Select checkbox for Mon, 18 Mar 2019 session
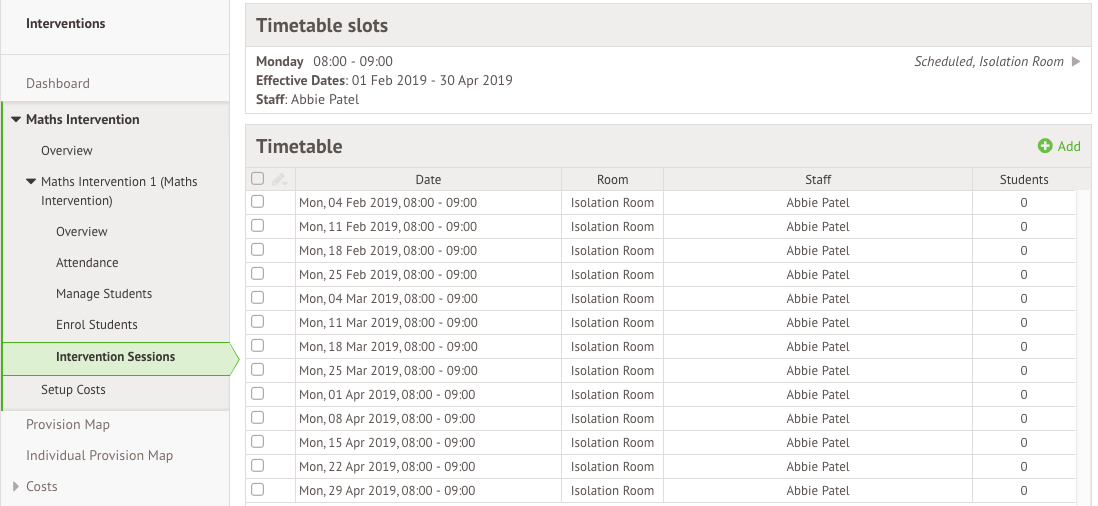The width and height of the screenshot is (1098, 506). (258, 346)
